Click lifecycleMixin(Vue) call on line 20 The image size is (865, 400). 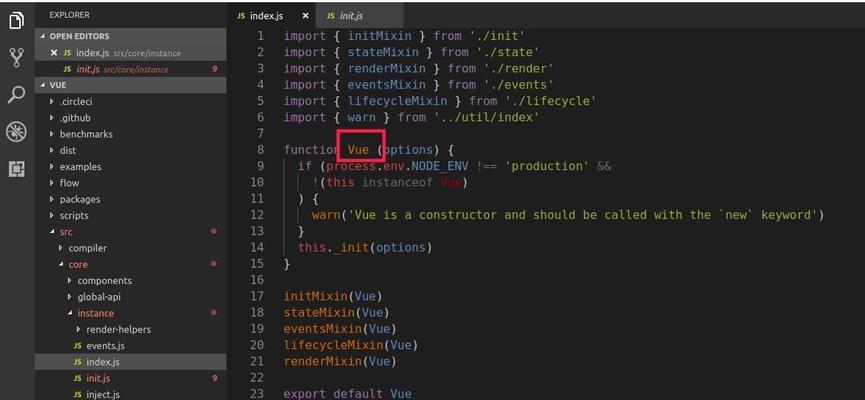tap(351, 345)
